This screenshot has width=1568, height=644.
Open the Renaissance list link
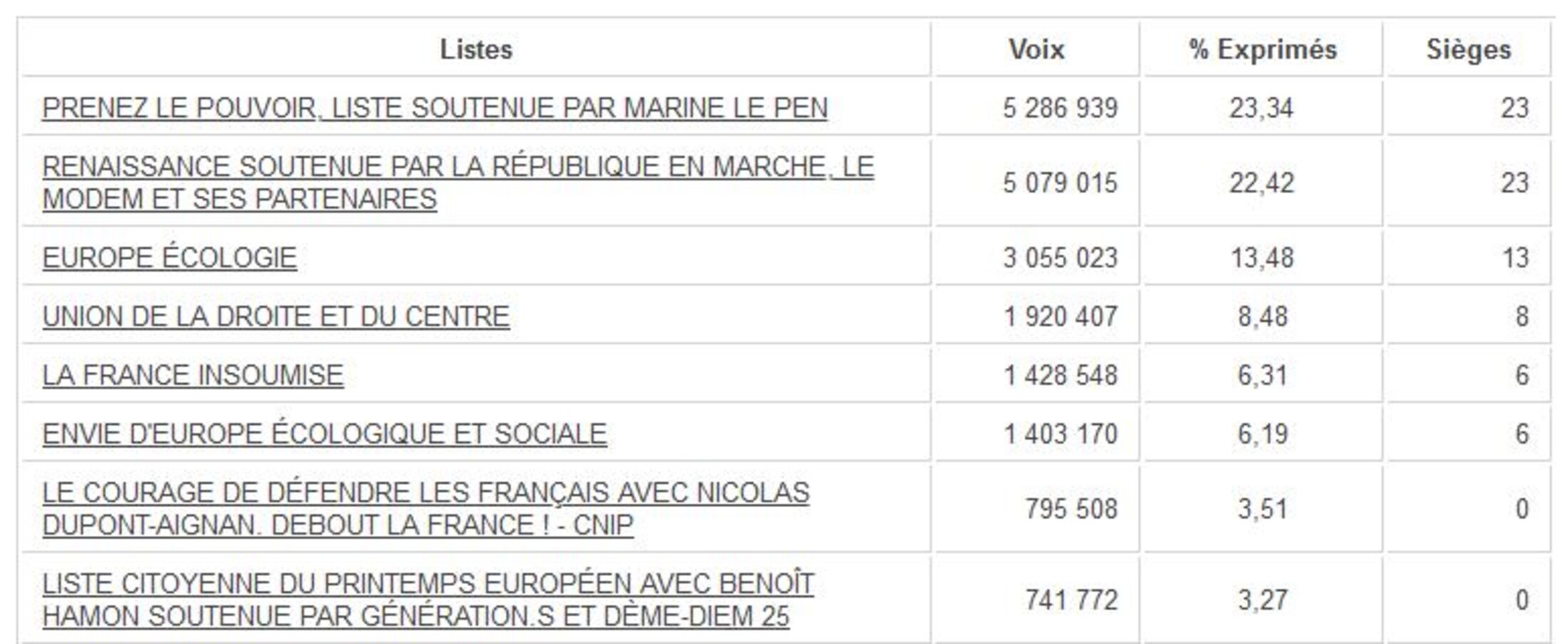(x=458, y=167)
